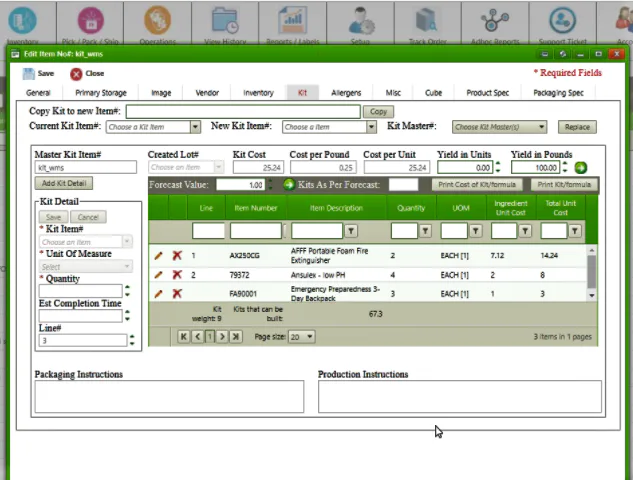
Task: Click the Save disk icon
Action: click(x=29, y=73)
